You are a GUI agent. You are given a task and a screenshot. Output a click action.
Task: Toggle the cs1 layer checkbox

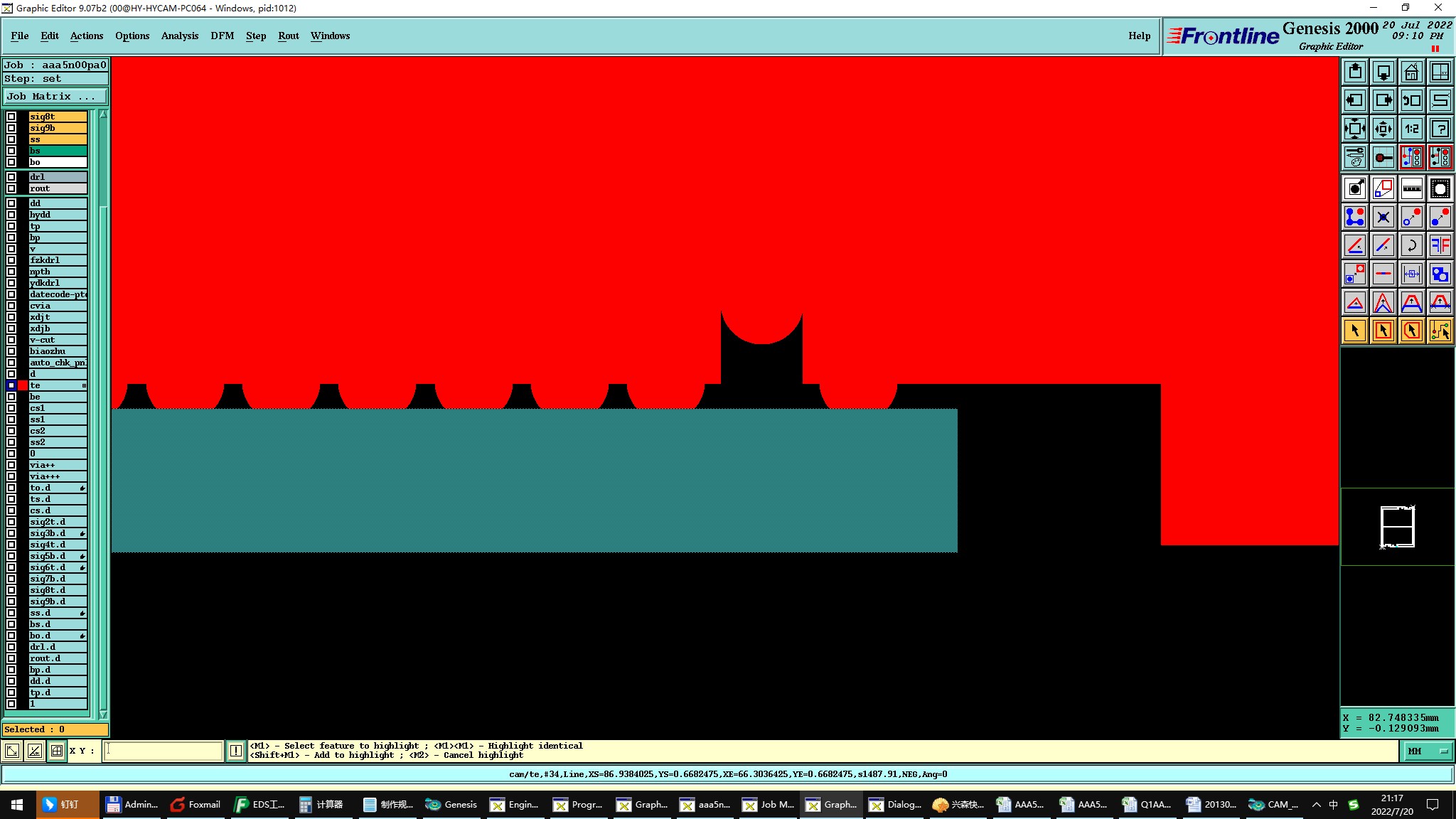(x=11, y=408)
